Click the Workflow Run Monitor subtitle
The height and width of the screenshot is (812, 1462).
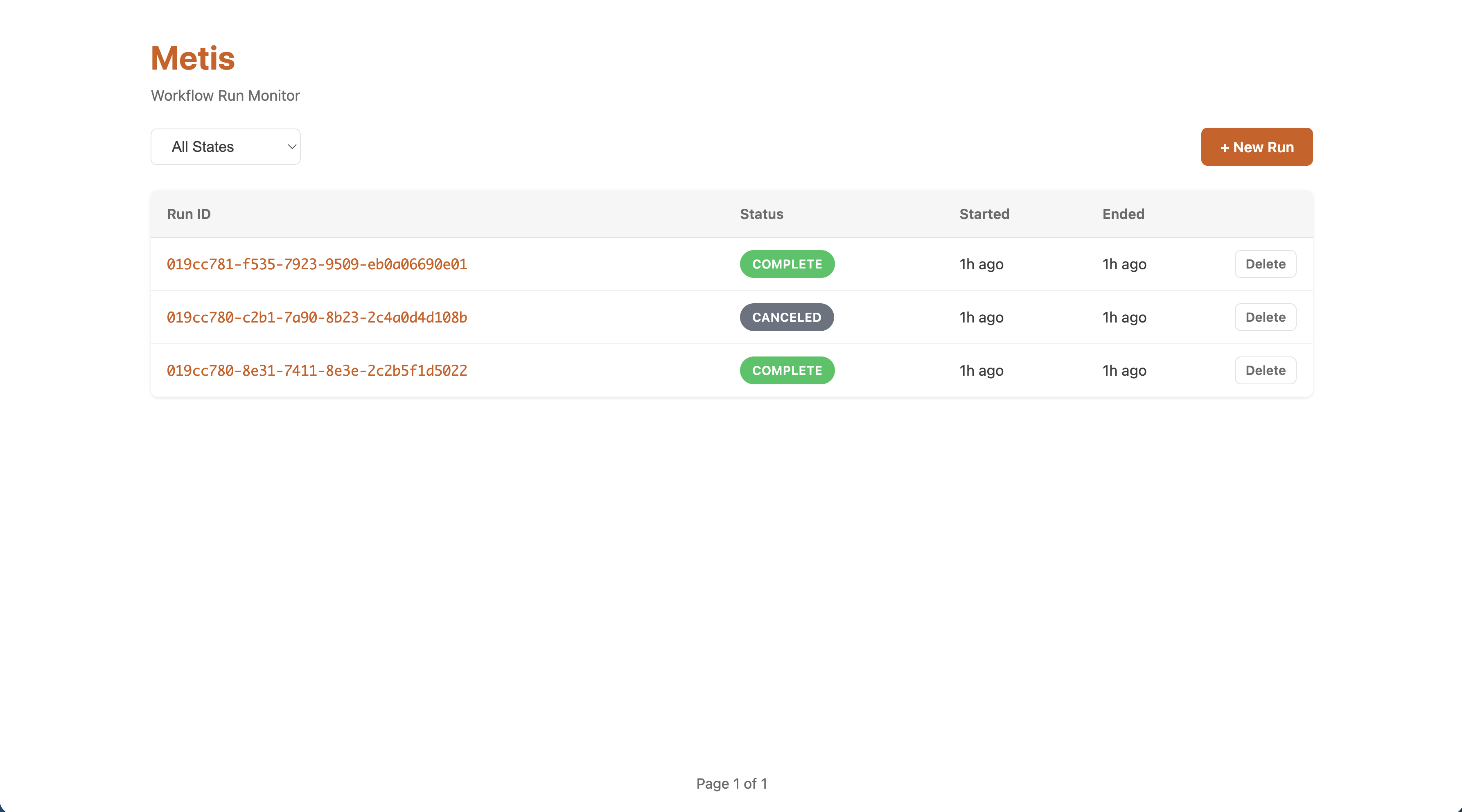[x=225, y=96]
